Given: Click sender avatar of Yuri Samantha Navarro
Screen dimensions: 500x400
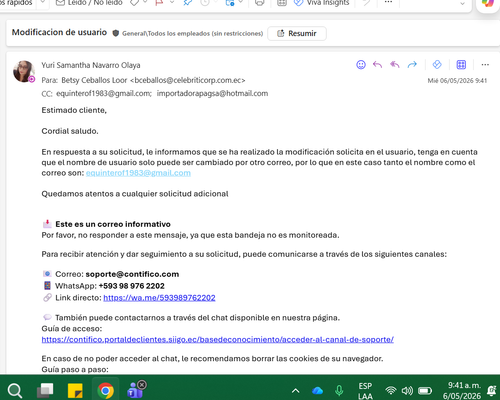Looking at the screenshot, I should point(24,71).
